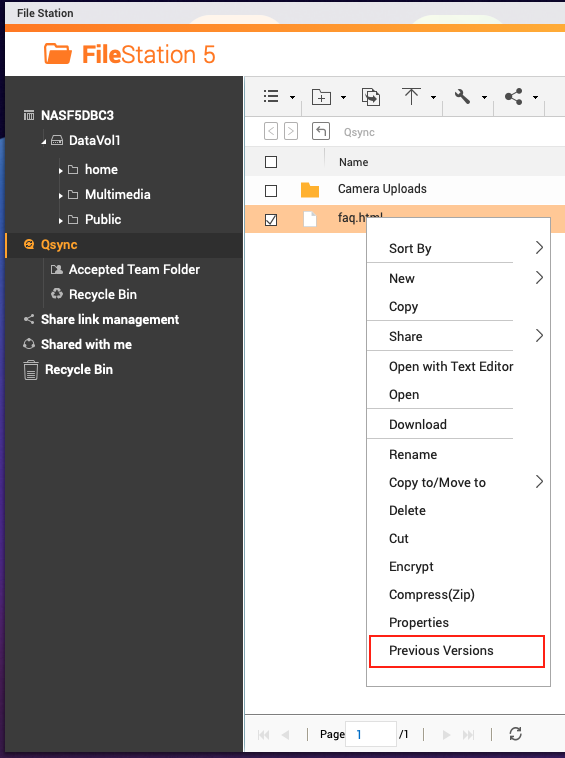
Task: Open Accepted Team Folder
Action: (x=134, y=269)
